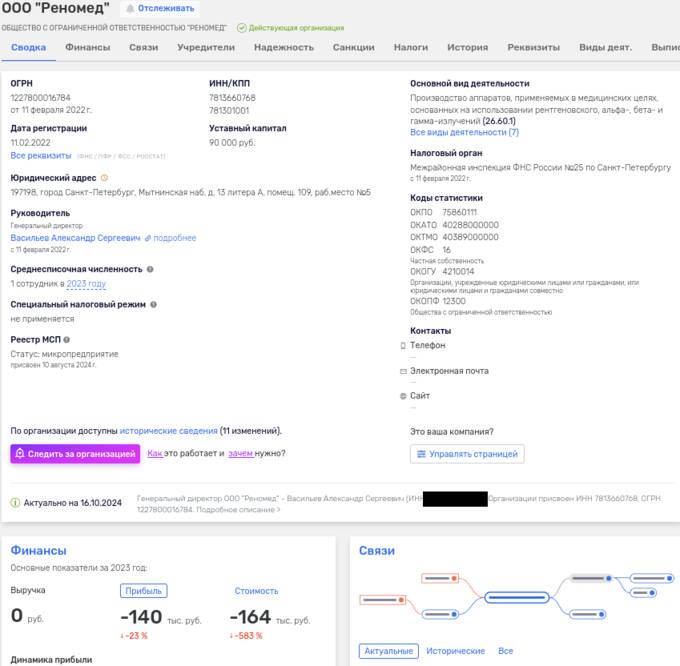The height and width of the screenshot is (666, 680).
Task: Open the Связи tab
Action: 144,47
